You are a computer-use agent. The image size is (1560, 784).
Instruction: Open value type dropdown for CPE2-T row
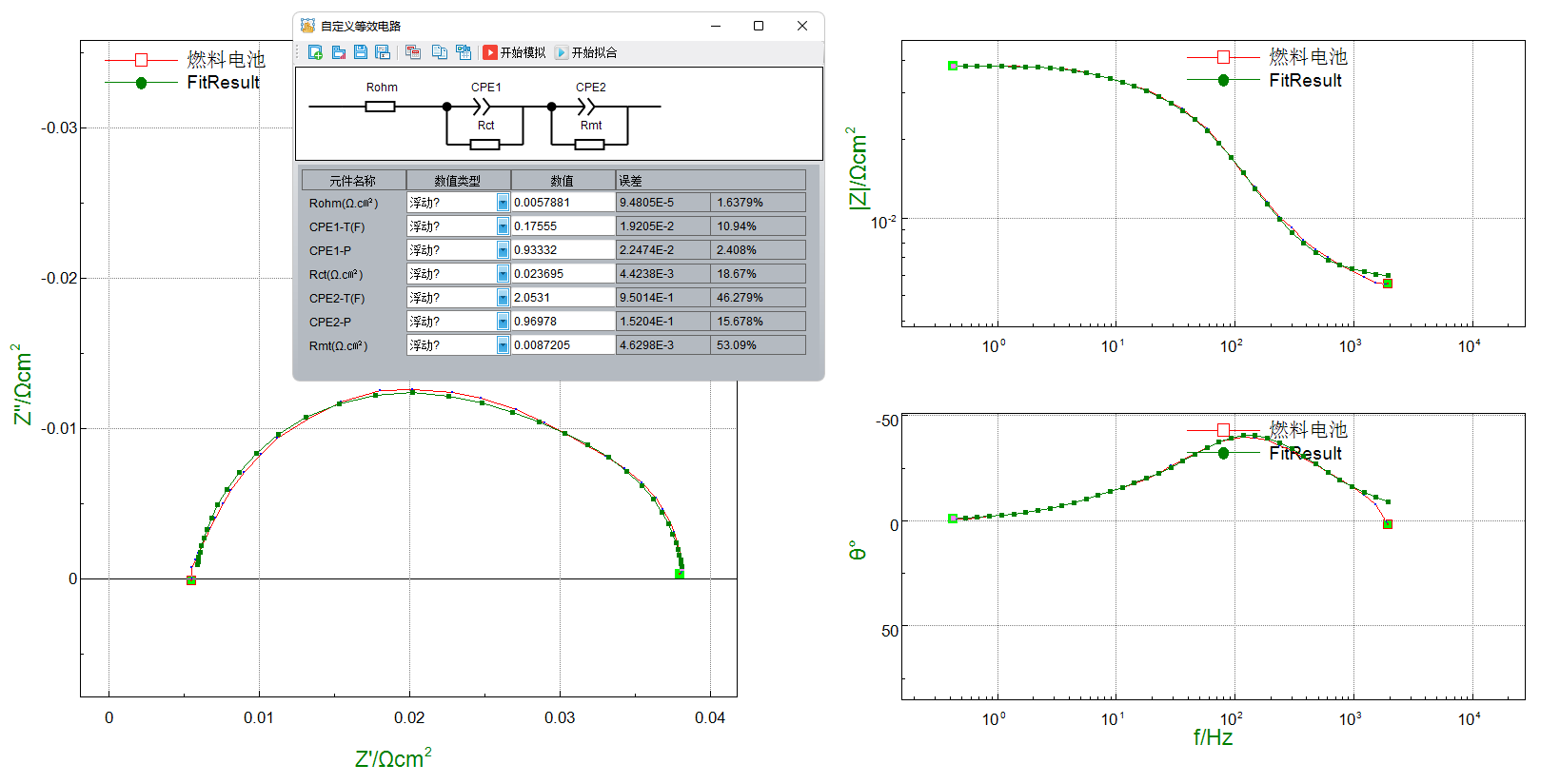click(503, 298)
